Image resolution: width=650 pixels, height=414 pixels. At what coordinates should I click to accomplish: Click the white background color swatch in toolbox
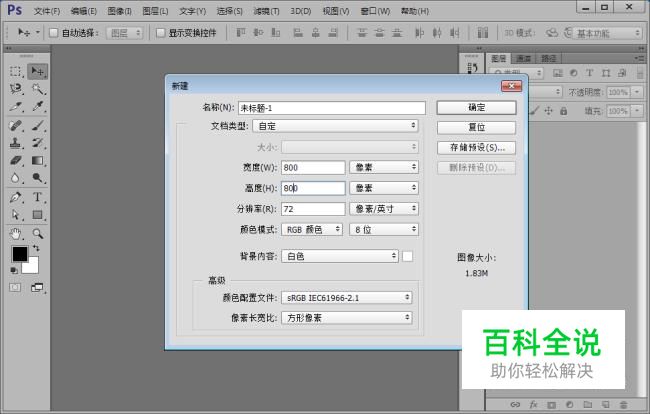coord(32,267)
